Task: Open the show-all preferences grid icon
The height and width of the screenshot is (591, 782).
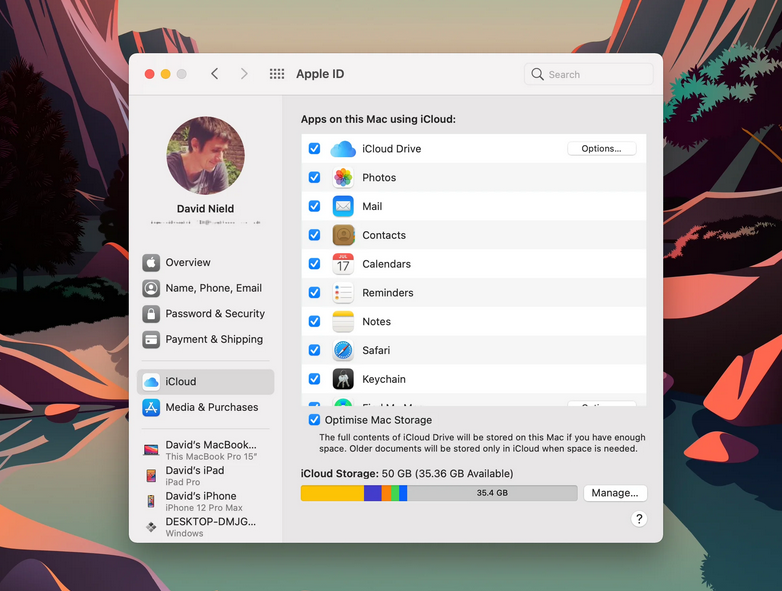Action: click(x=277, y=74)
